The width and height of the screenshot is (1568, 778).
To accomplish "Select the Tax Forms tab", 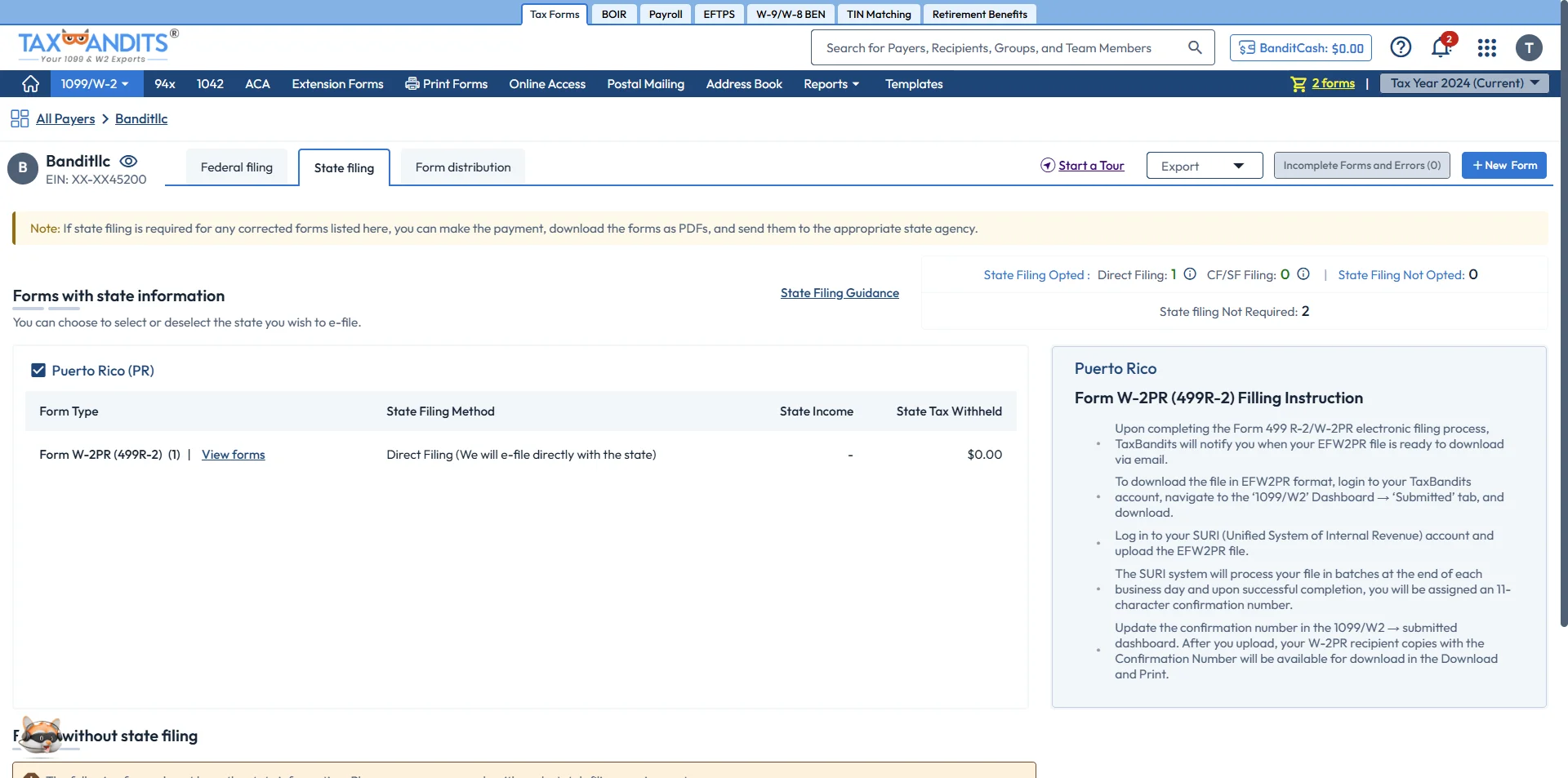I will coord(555,14).
